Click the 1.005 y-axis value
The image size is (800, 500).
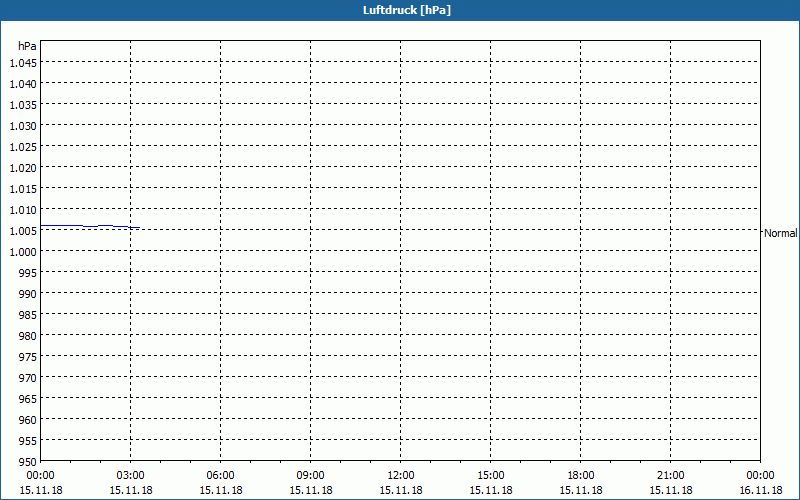[x=23, y=231]
